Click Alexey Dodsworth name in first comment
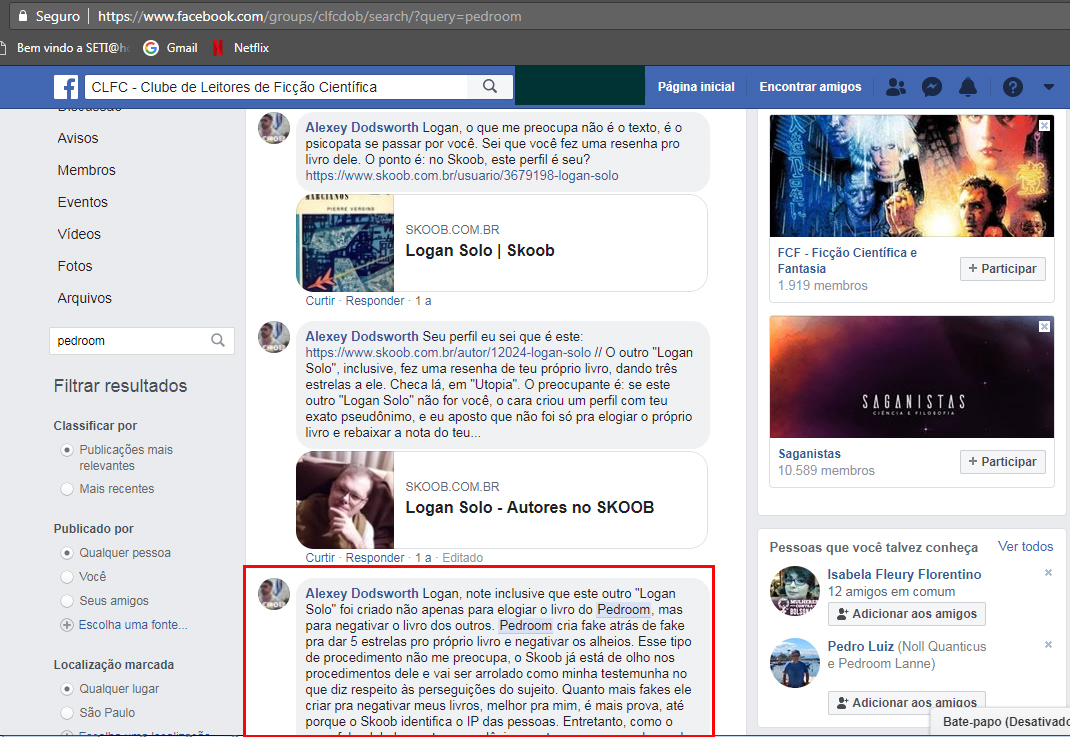 tap(362, 128)
